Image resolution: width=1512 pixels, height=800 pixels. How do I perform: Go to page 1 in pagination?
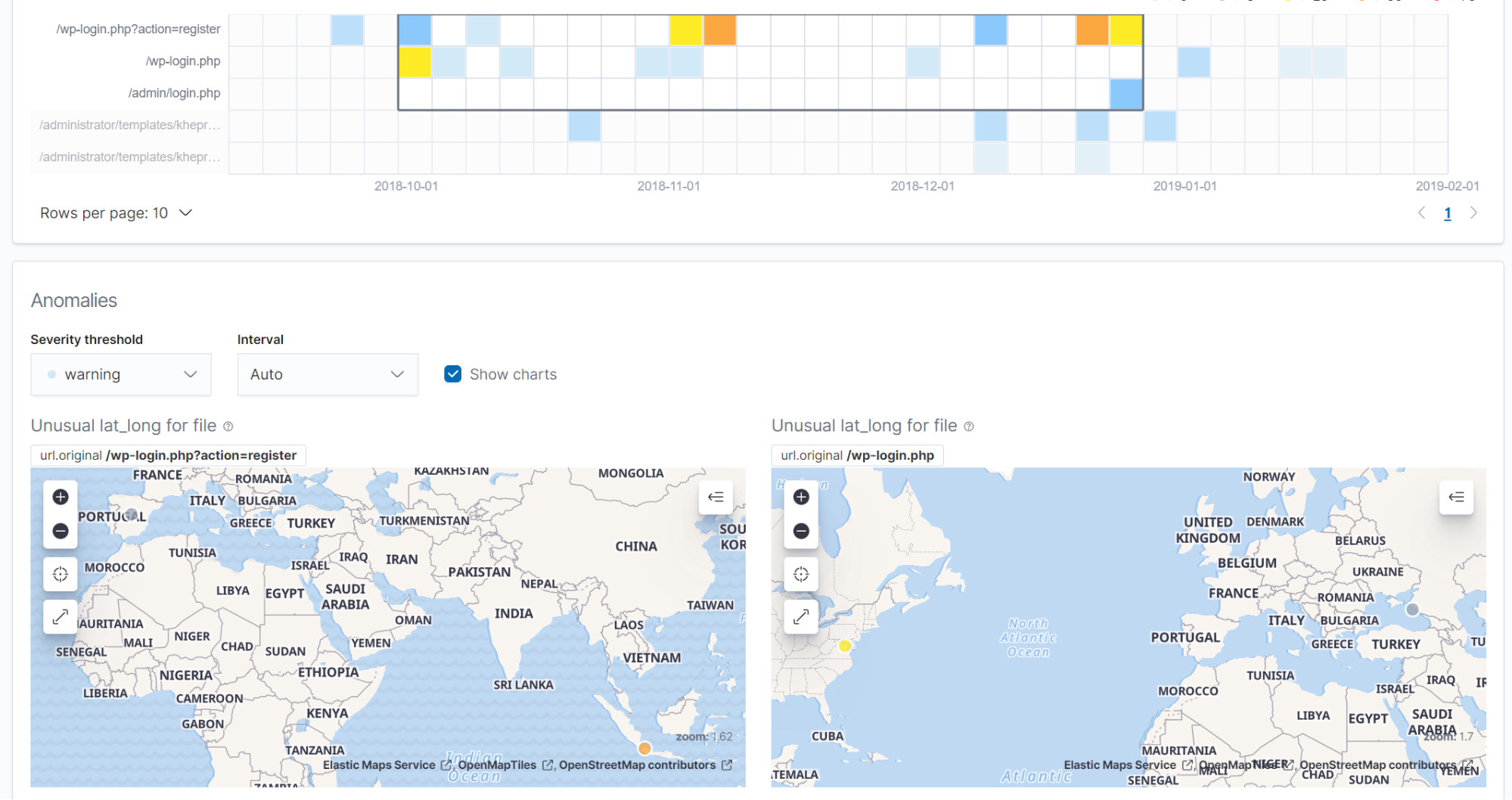point(1447,213)
